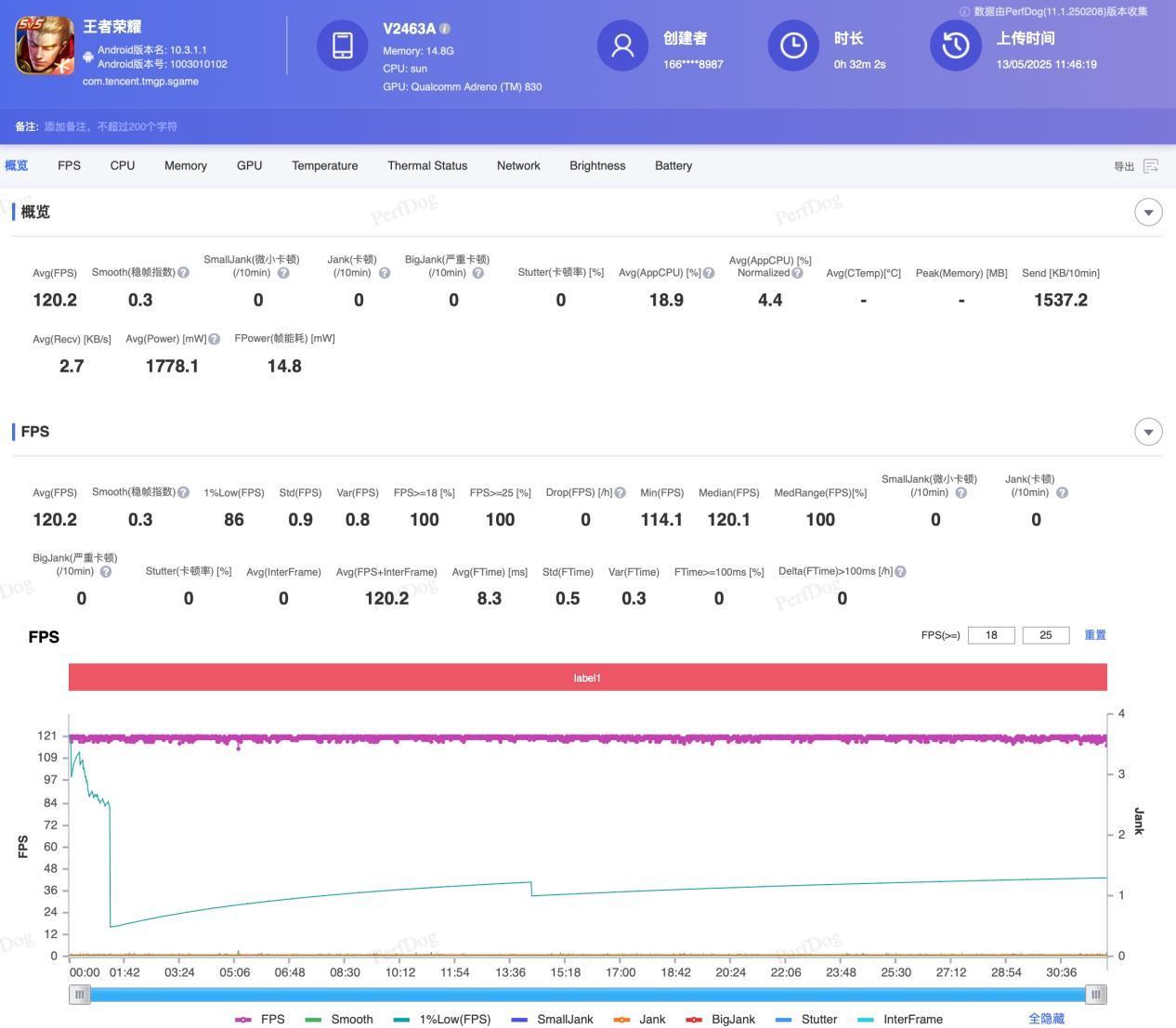The width and height of the screenshot is (1176, 1028).
Task: Toggle the BigJank legend entry
Action: [x=720, y=1019]
